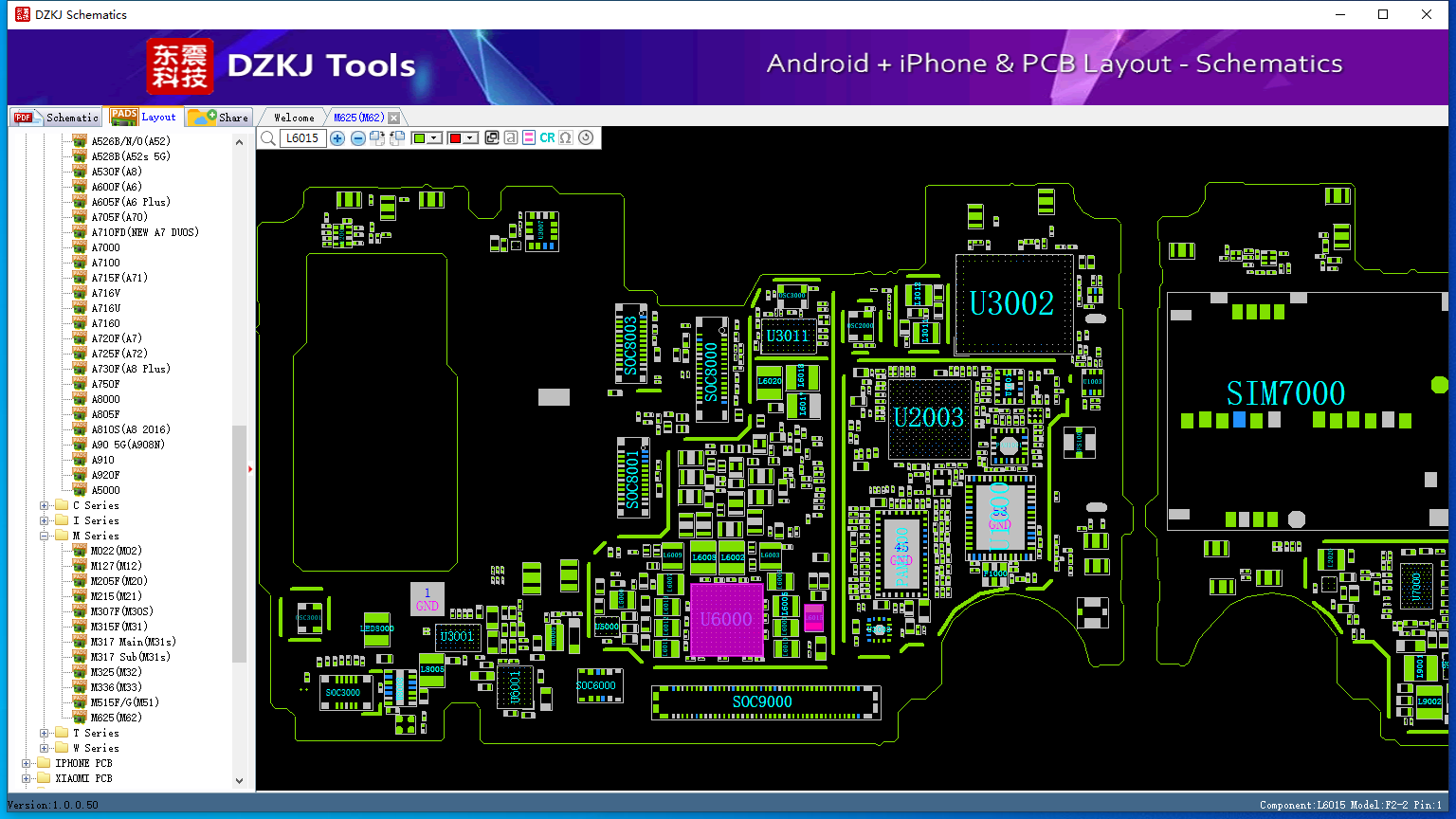Select the M625(M62) document tab
The height and width of the screenshot is (819, 1456).
point(358,118)
